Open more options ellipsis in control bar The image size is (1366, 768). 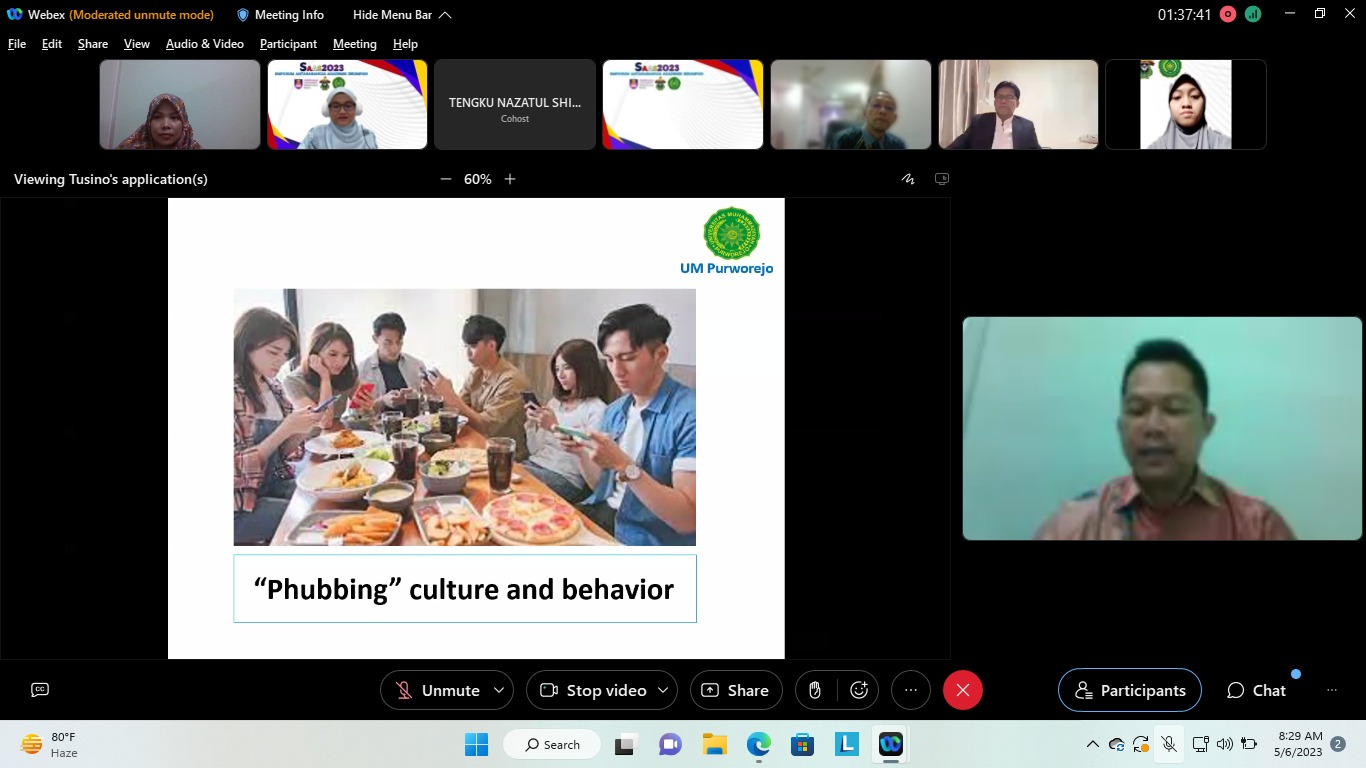pos(911,690)
